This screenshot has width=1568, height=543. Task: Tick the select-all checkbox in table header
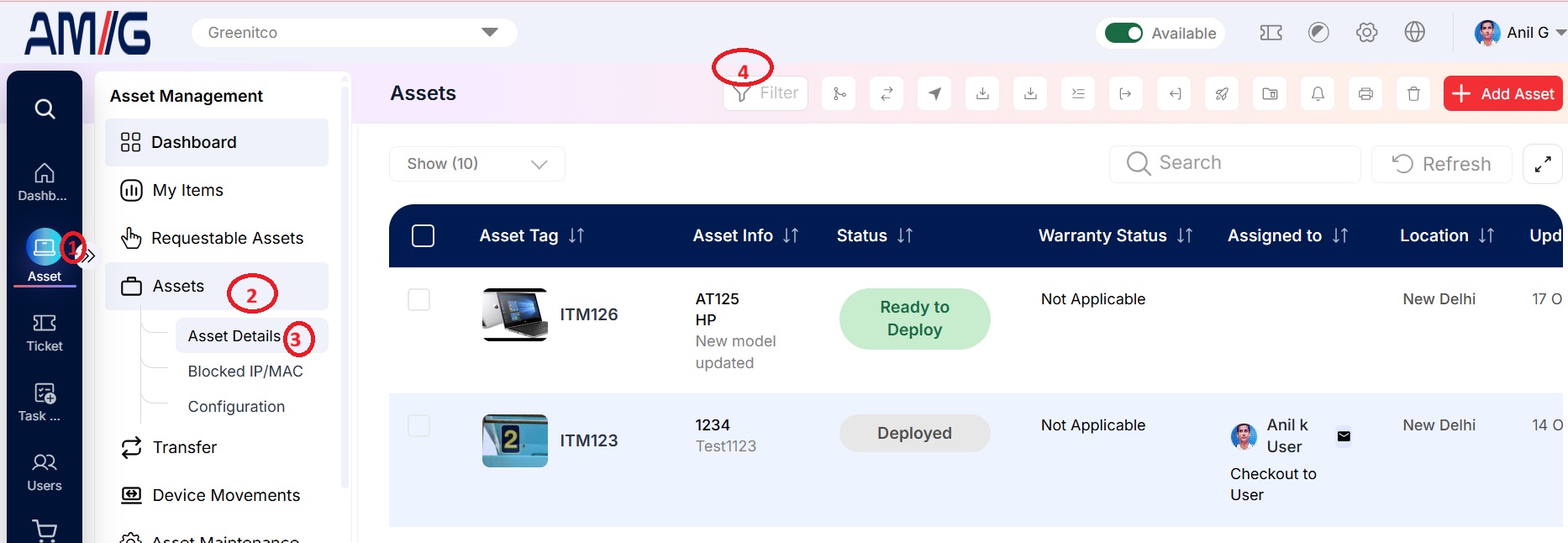click(424, 235)
